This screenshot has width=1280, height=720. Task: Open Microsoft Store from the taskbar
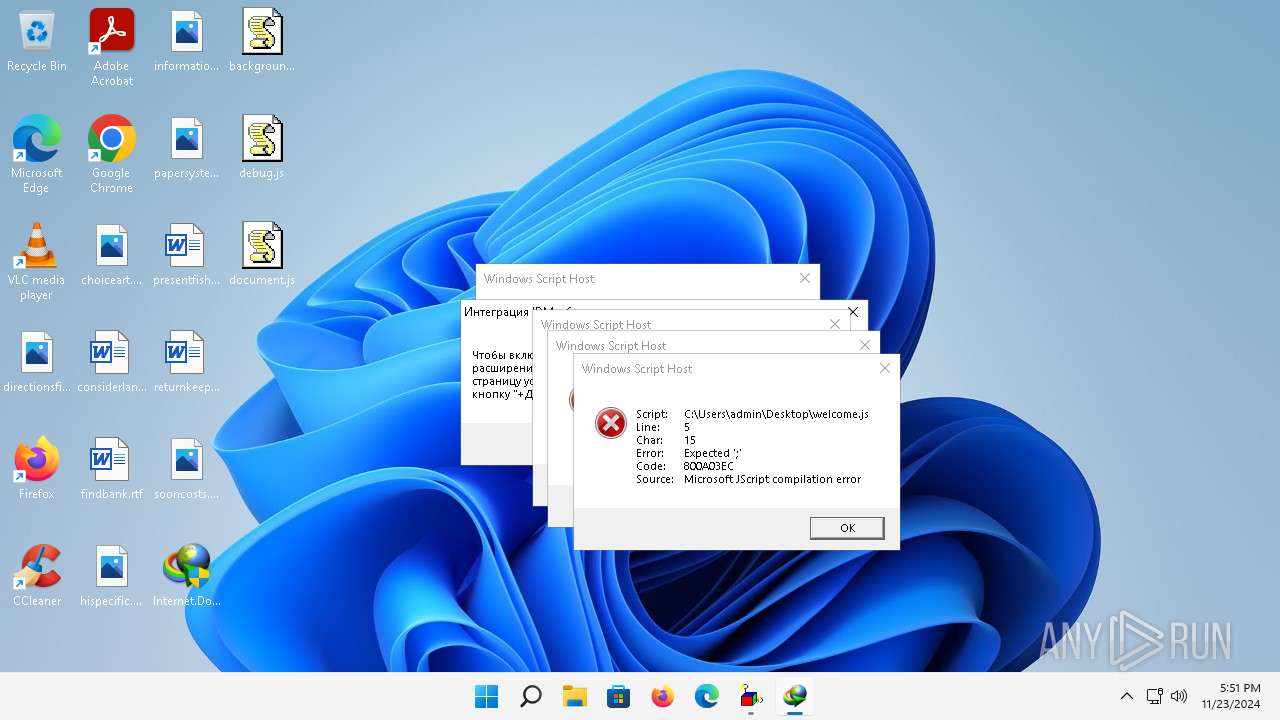(619, 696)
